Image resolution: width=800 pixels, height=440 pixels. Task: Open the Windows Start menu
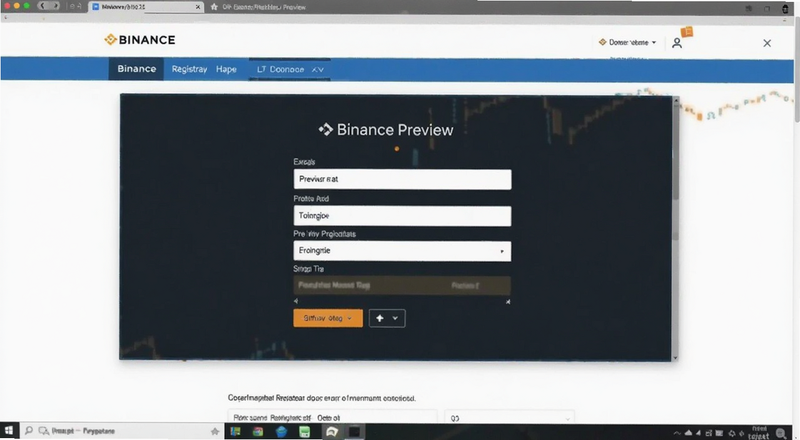pyautogui.click(x=9, y=431)
